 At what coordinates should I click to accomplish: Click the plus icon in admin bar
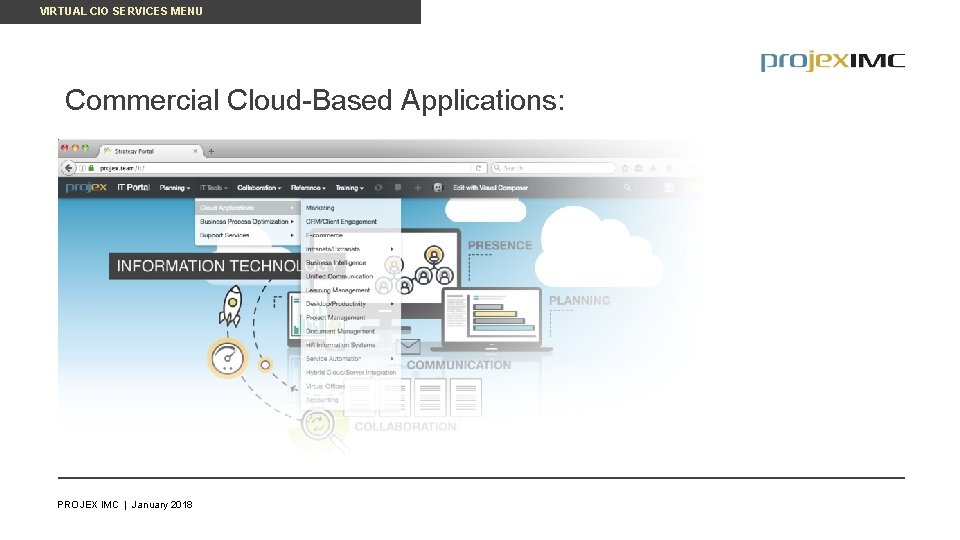pyautogui.click(x=418, y=188)
